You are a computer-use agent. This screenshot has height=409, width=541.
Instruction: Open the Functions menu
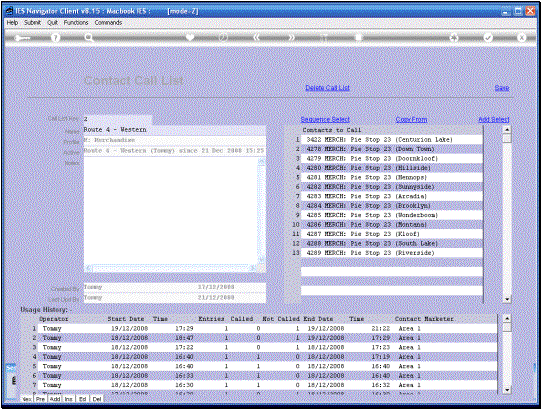pyautogui.click(x=76, y=22)
